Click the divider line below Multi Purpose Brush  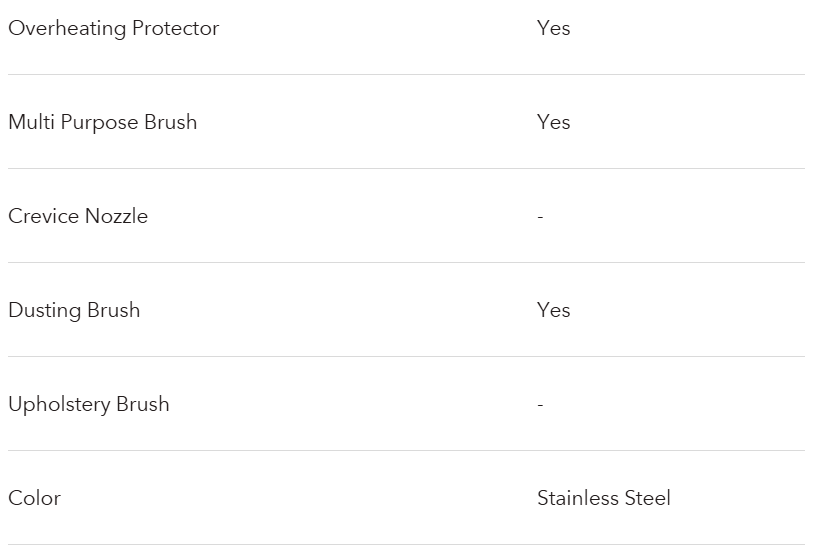click(x=406, y=168)
